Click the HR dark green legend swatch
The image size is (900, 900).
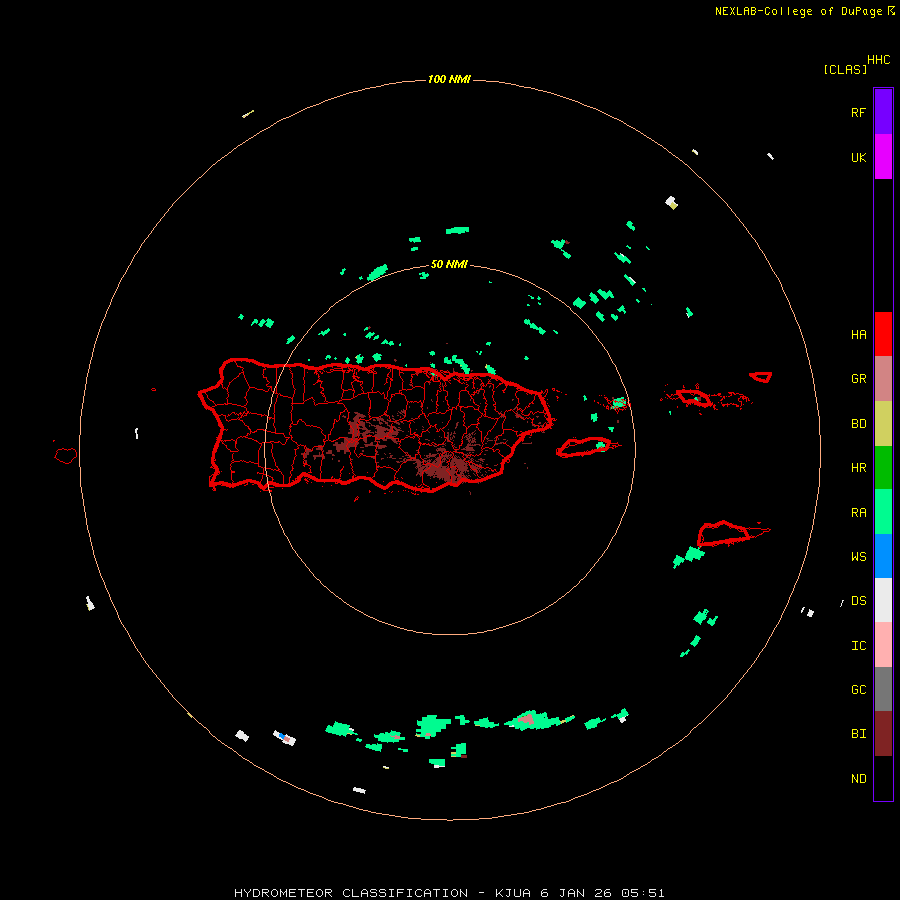pyautogui.click(x=883, y=467)
